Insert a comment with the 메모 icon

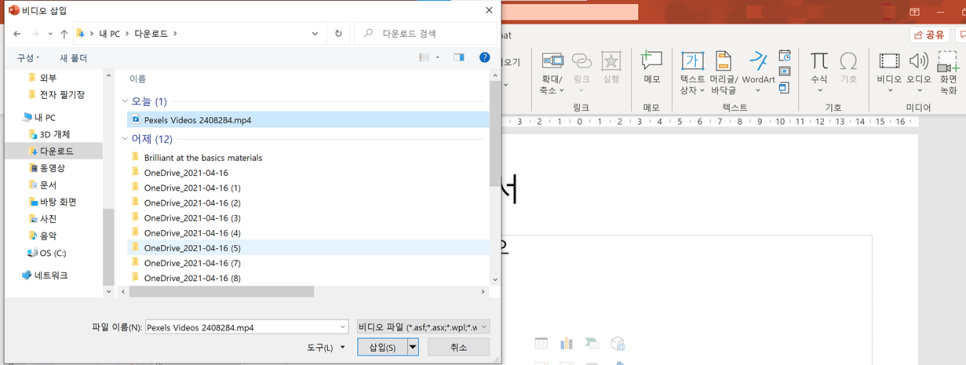(x=651, y=60)
